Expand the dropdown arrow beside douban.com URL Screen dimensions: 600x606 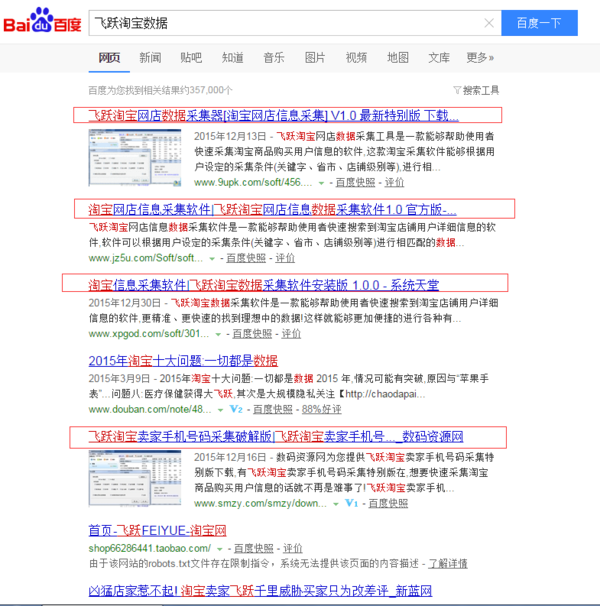(x=220, y=410)
